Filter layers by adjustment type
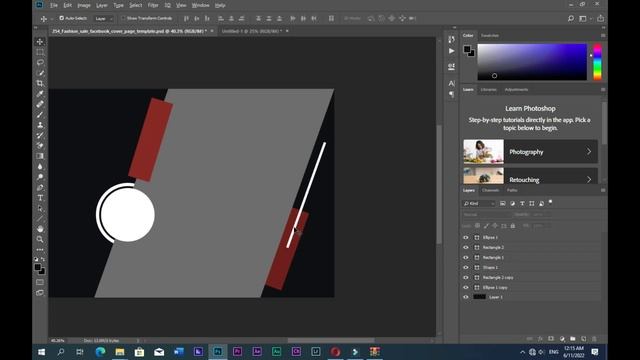The image size is (640, 360). pos(512,203)
